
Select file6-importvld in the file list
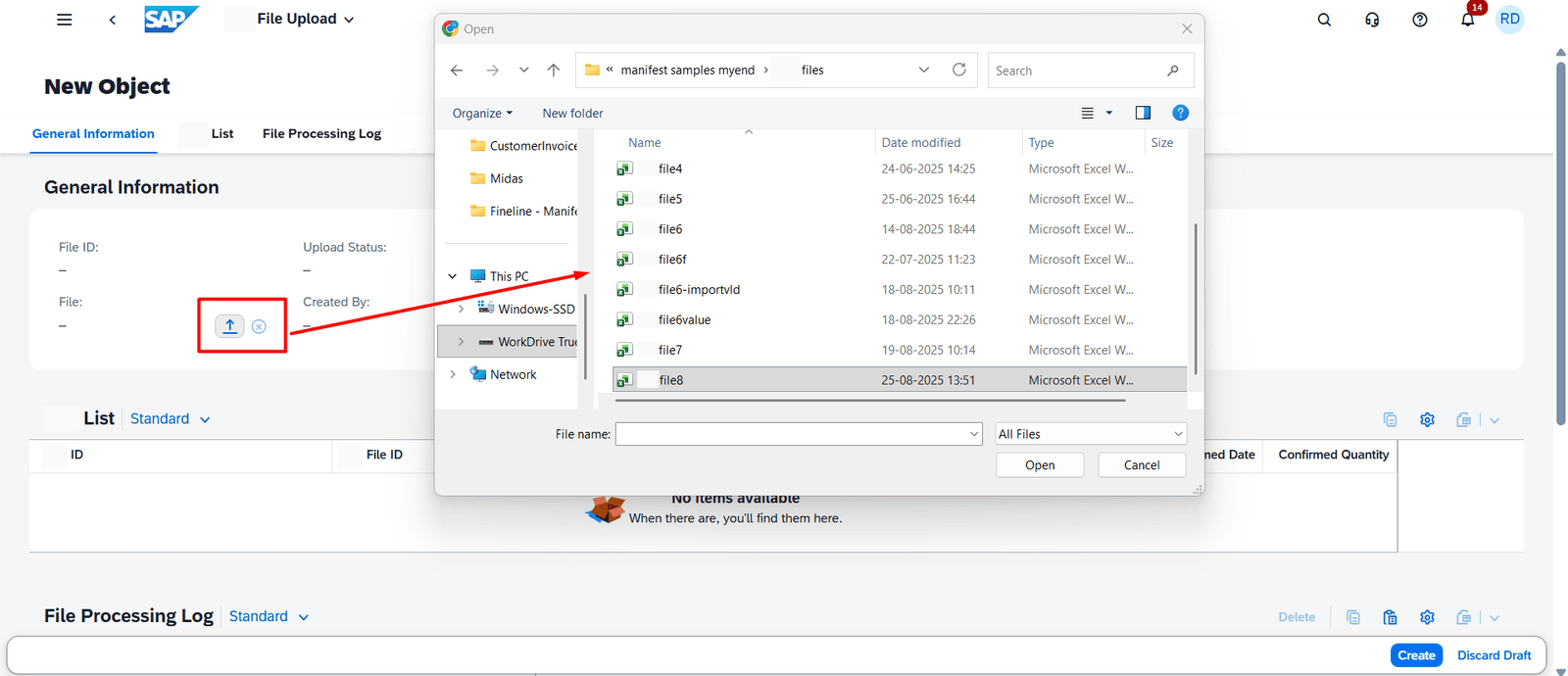click(x=699, y=290)
